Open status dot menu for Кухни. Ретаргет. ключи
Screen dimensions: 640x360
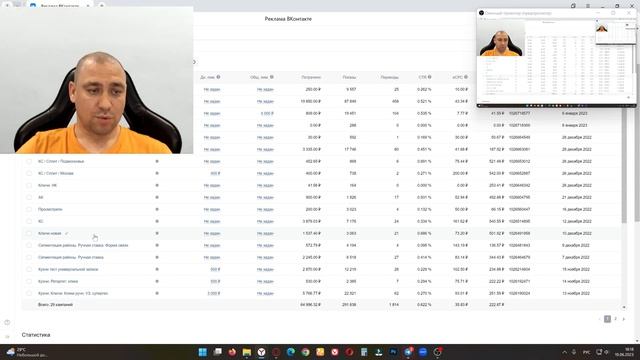pyautogui.click(x=157, y=281)
